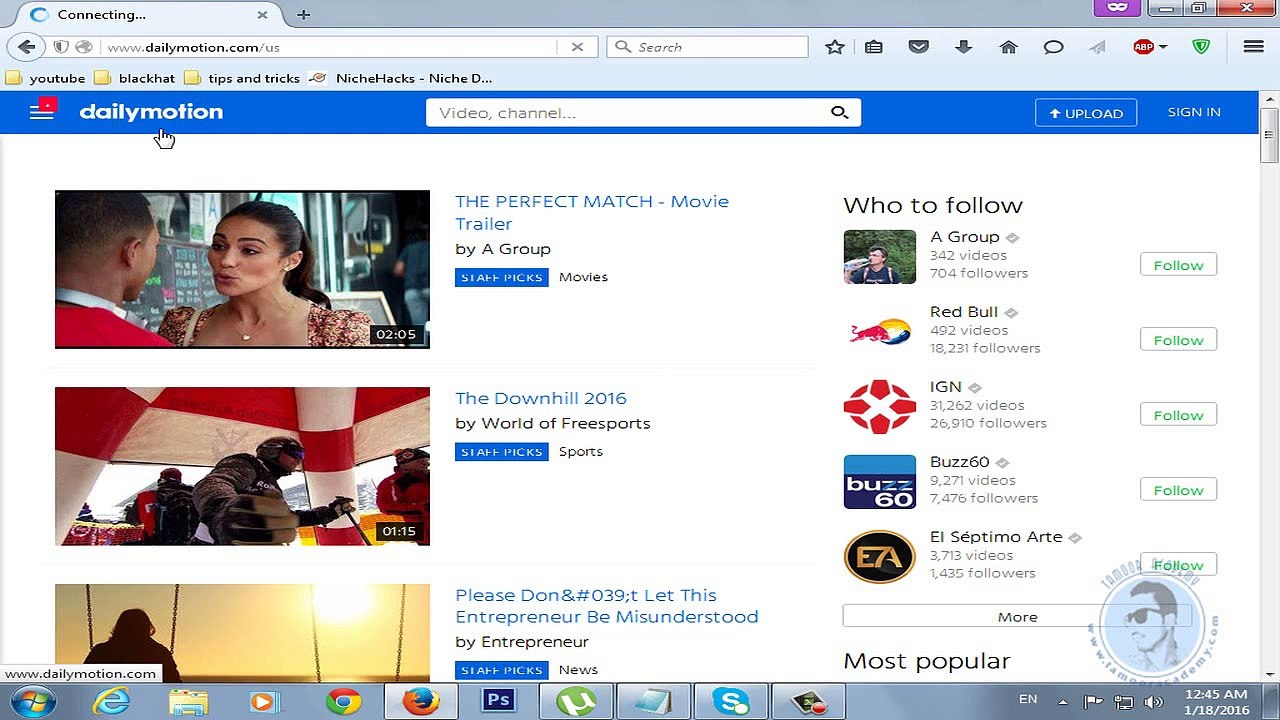Click the SIGN IN link

[x=1194, y=112]
